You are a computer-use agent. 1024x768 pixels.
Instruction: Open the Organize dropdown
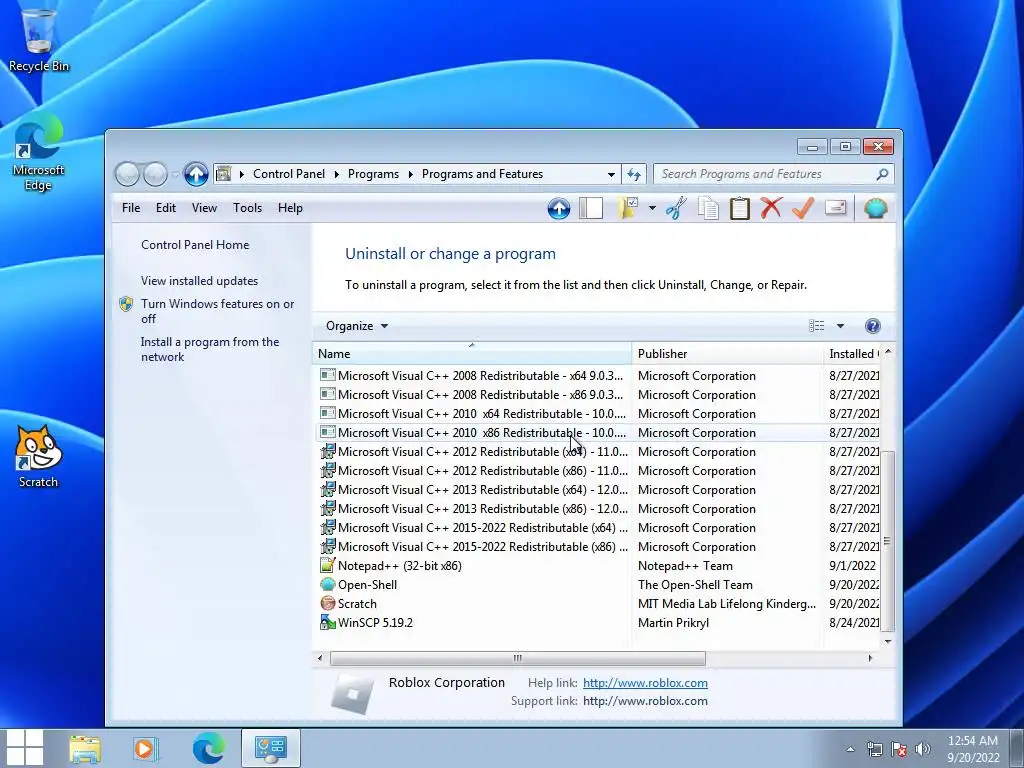357,326
